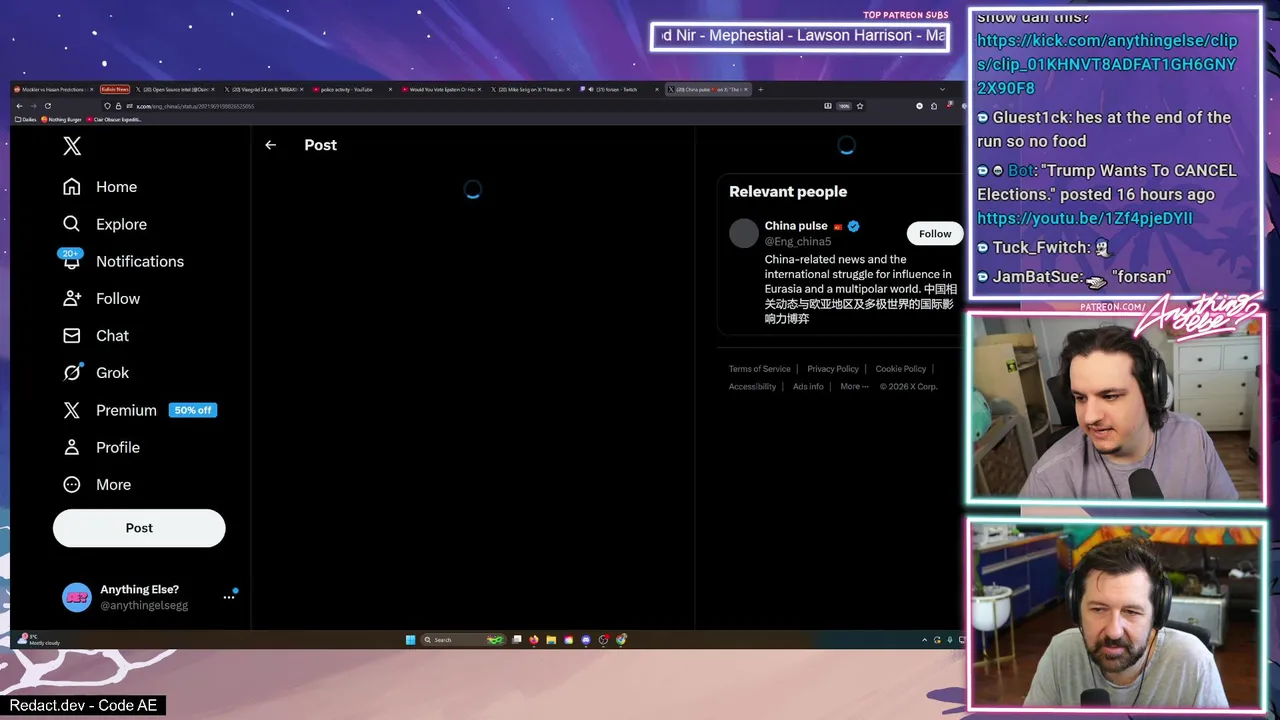Click the X logo in the sidebar
1280x720 pixels.
72,146
